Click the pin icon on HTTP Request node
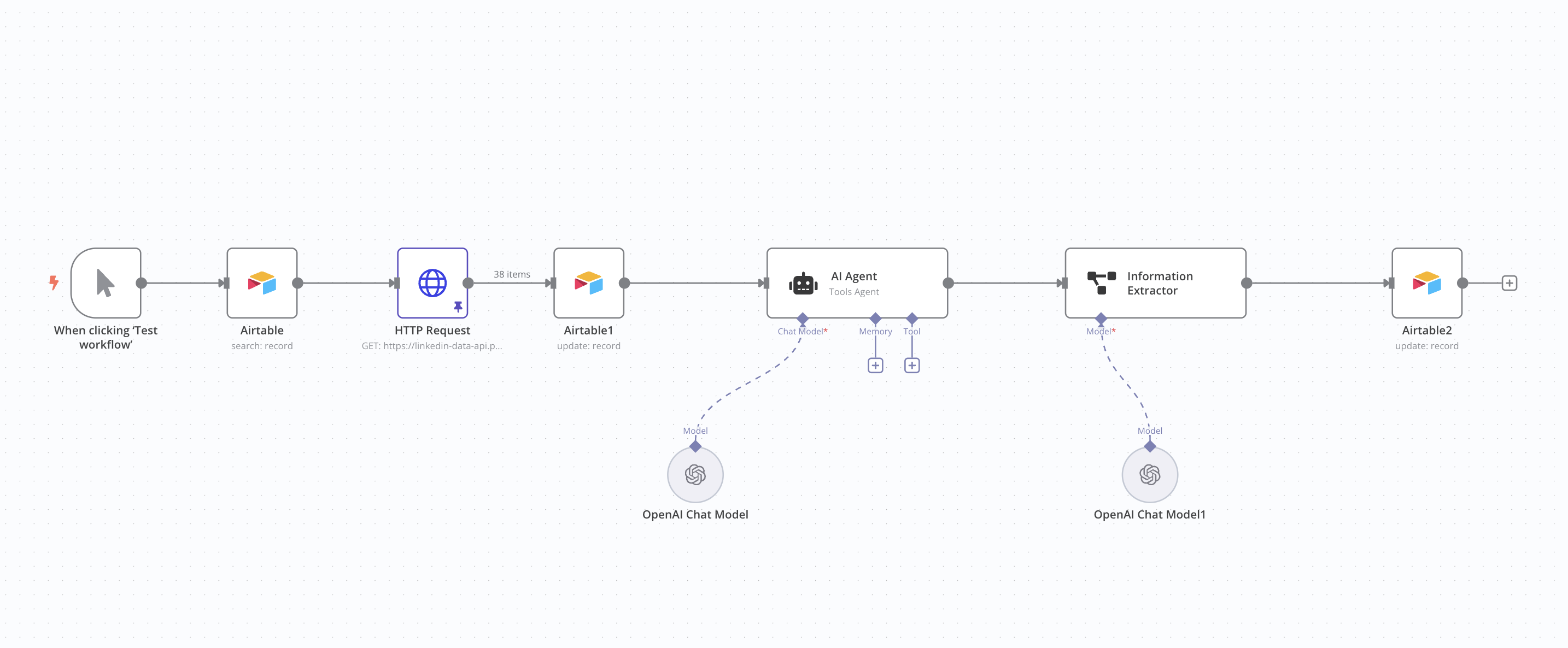The height and width of the screenshot is (648, 1568). (x=458, y=307)
